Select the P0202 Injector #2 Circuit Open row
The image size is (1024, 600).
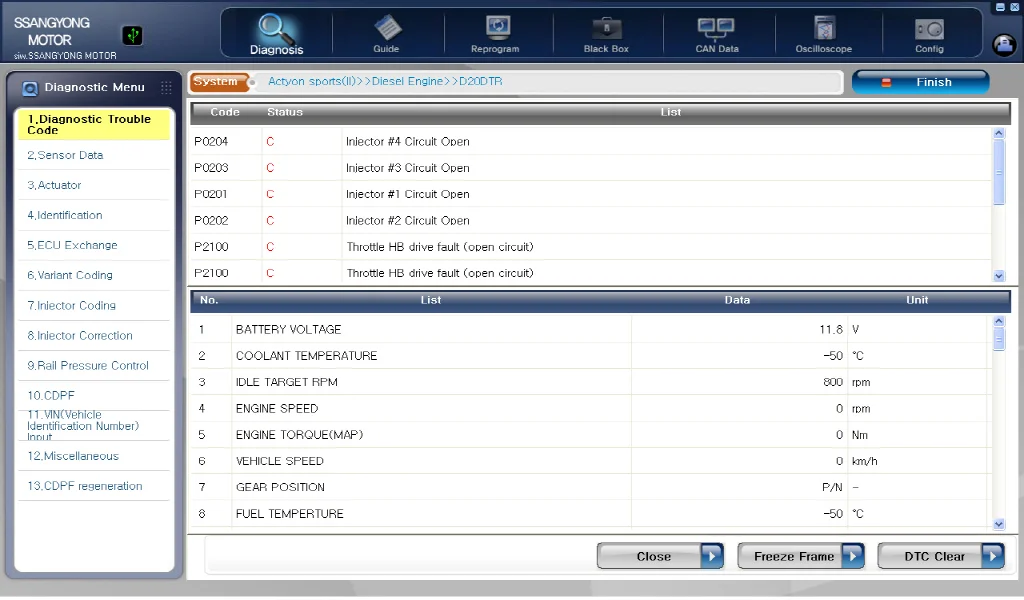591,221
